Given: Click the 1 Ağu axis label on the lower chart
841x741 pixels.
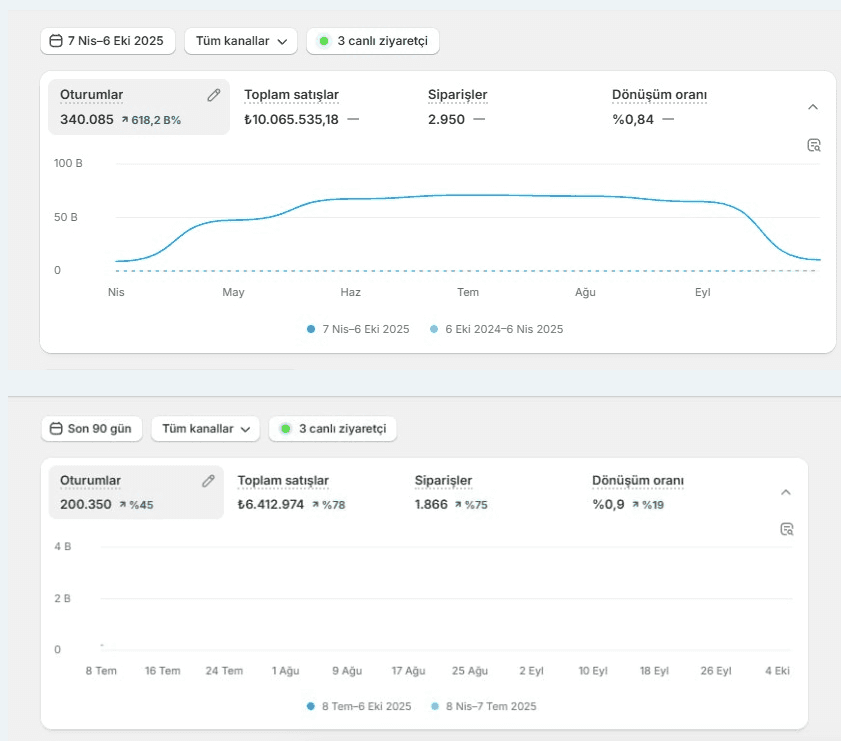Looking at the screenshot, I should [285, 671].
